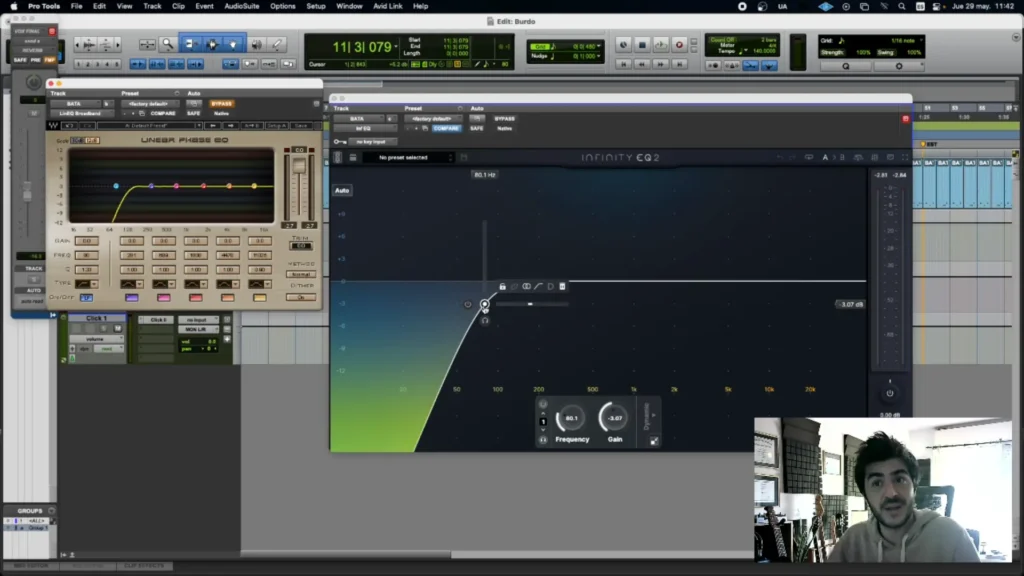Click Infinity EQ A state button
Viewport: 1024px width, 576px height.
tap(825, 157)
